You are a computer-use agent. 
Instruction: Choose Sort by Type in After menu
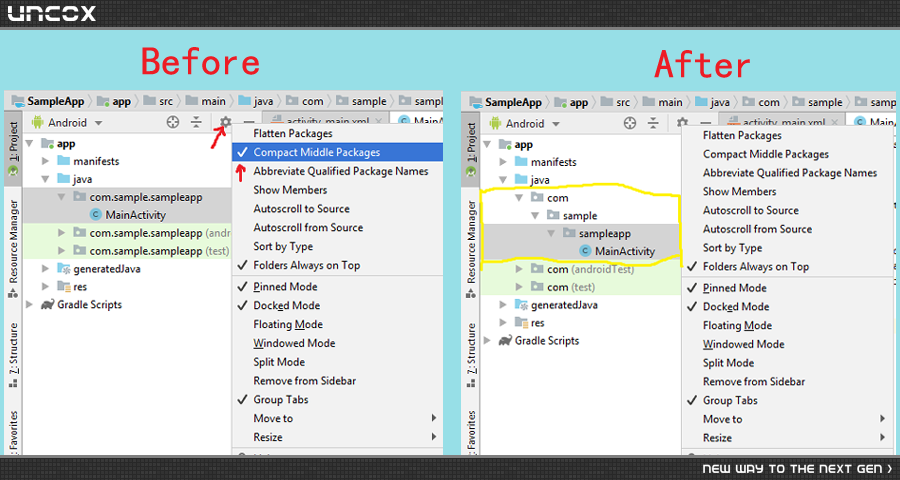(x=788, y=247)
